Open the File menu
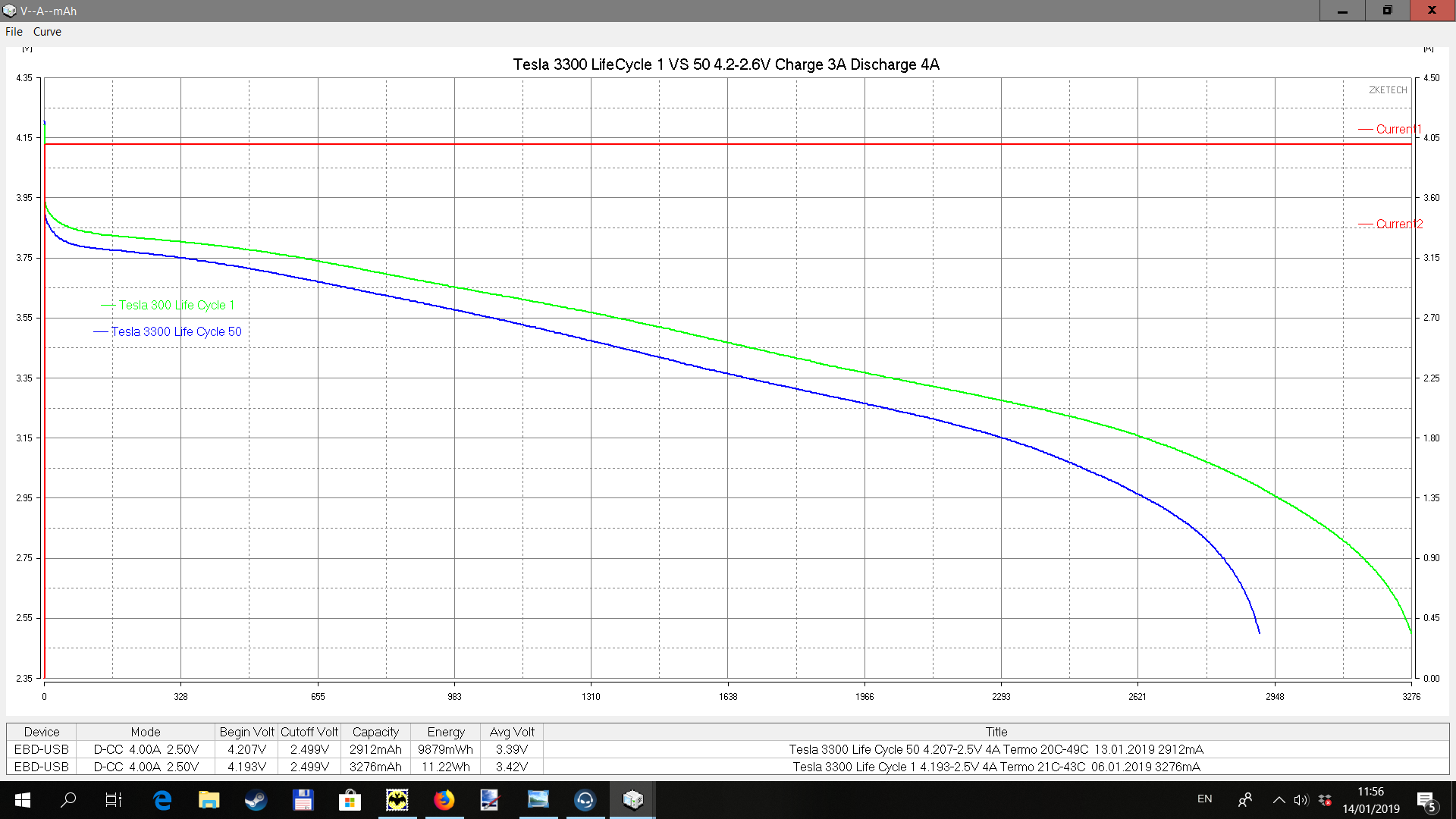Screen dimensions: 1456x819 click(14, 32)
